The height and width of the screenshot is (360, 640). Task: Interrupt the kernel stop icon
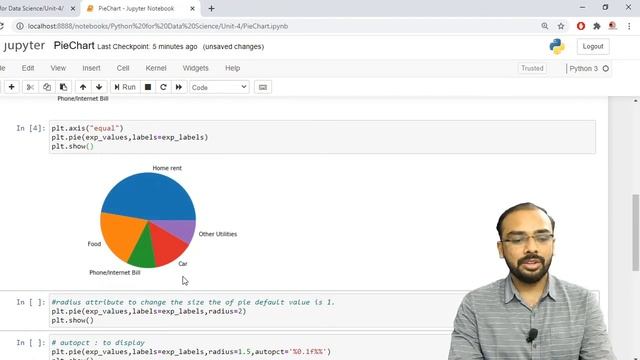[148, 87]
